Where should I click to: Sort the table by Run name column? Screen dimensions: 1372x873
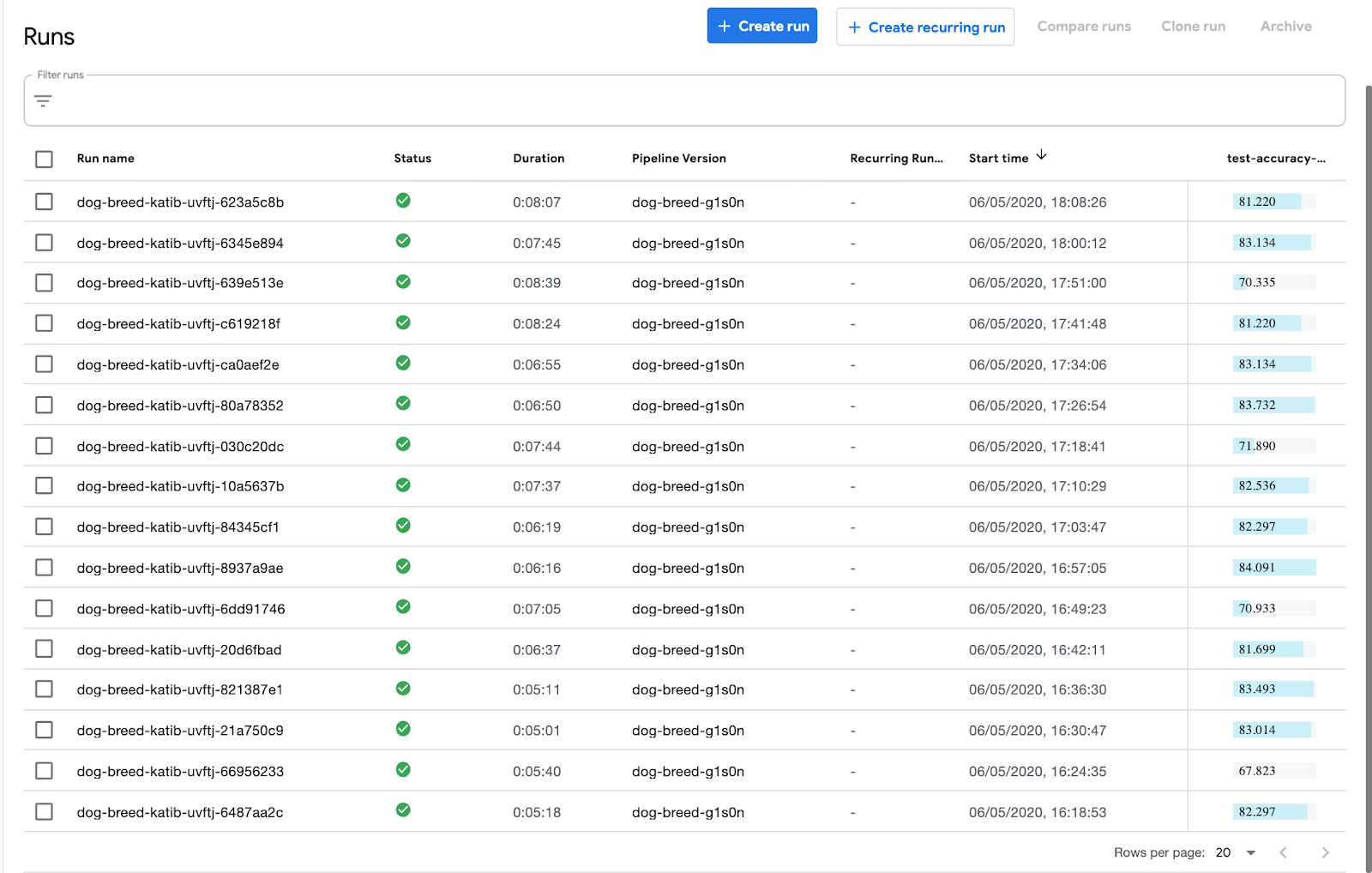(105, 159)
